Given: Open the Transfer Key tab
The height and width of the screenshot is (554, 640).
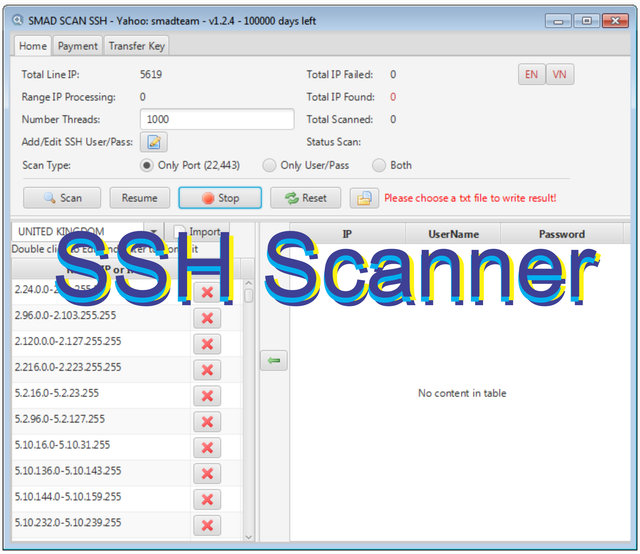Looking at the screenshot, I should click(137, 46).
